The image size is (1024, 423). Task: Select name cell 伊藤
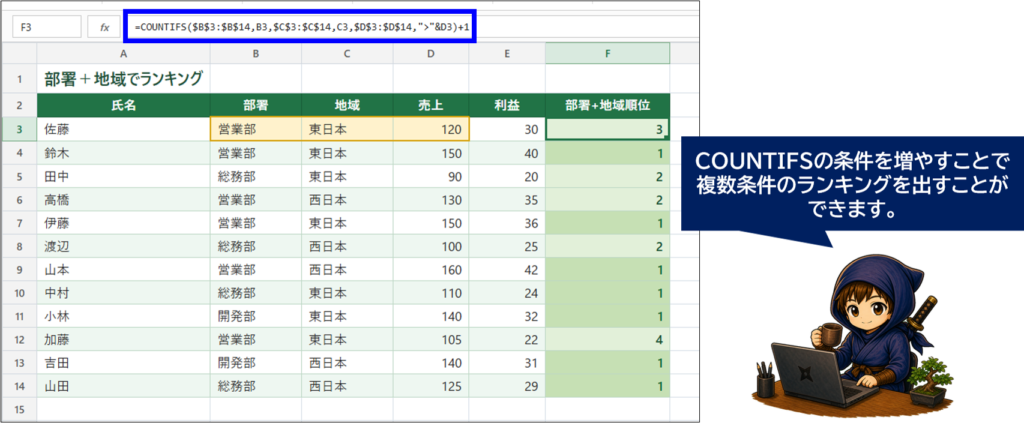click(123, 223)
